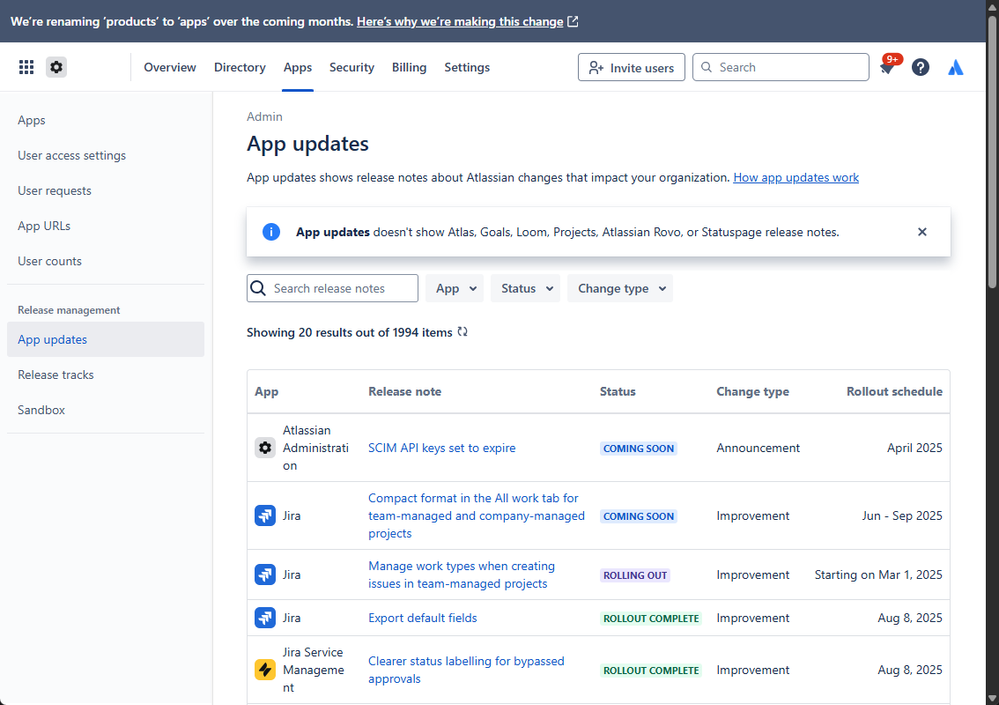
Task: Click the 'April 2025' schedule cell
Action: [x=915, y=448]
